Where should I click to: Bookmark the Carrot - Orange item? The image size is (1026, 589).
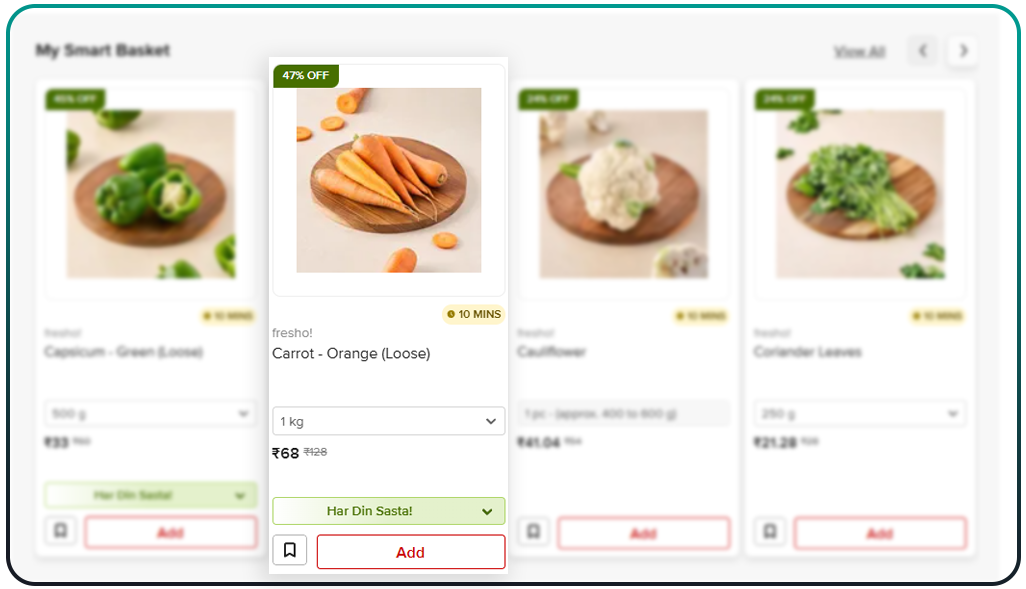289,550
